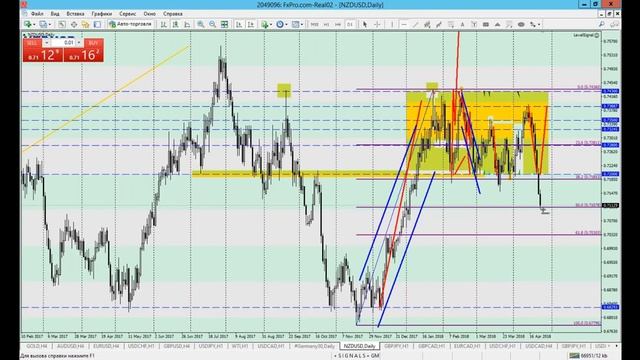This screenshot has height=360, width=640.
Task: Open the Графики menu
Action: tap(101, 14)
